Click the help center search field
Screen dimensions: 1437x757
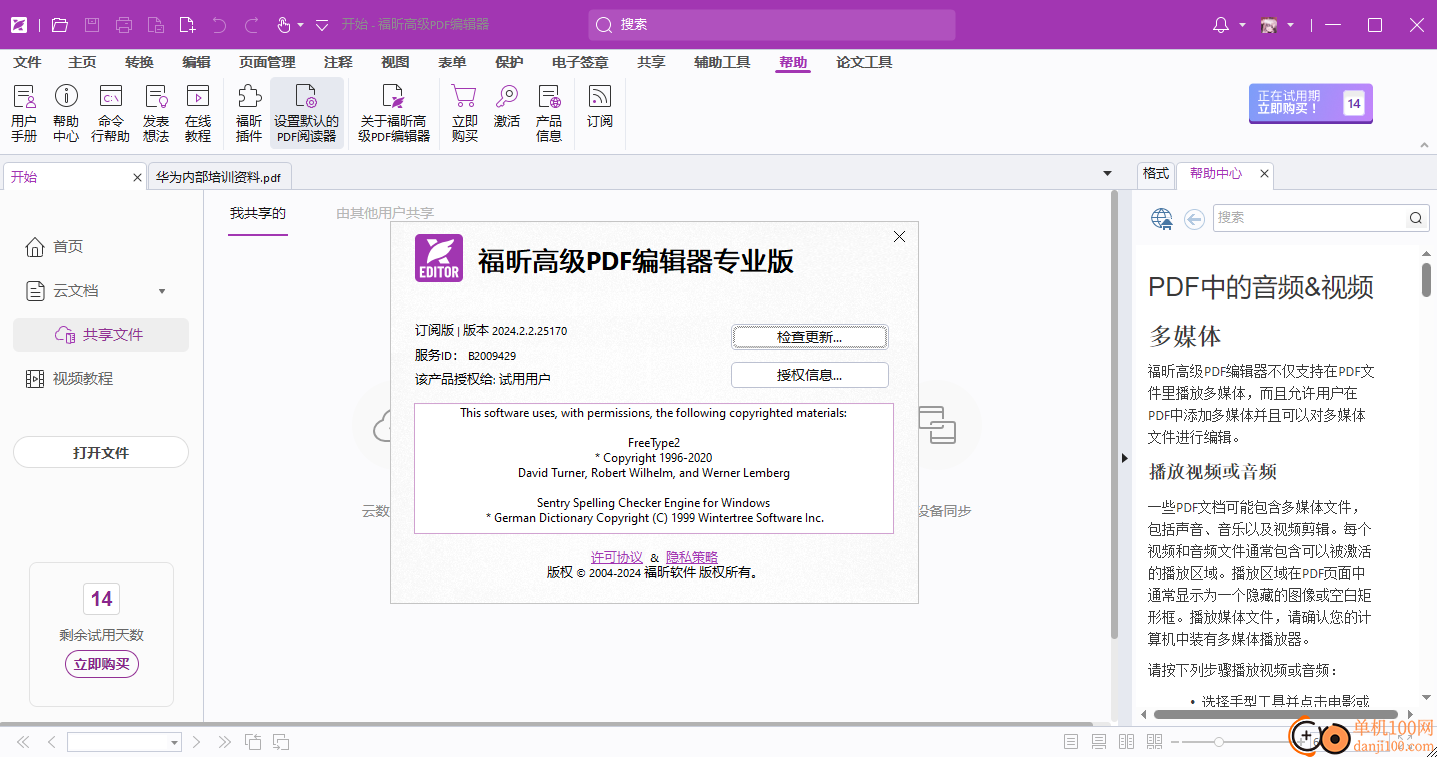[1320, 218]
